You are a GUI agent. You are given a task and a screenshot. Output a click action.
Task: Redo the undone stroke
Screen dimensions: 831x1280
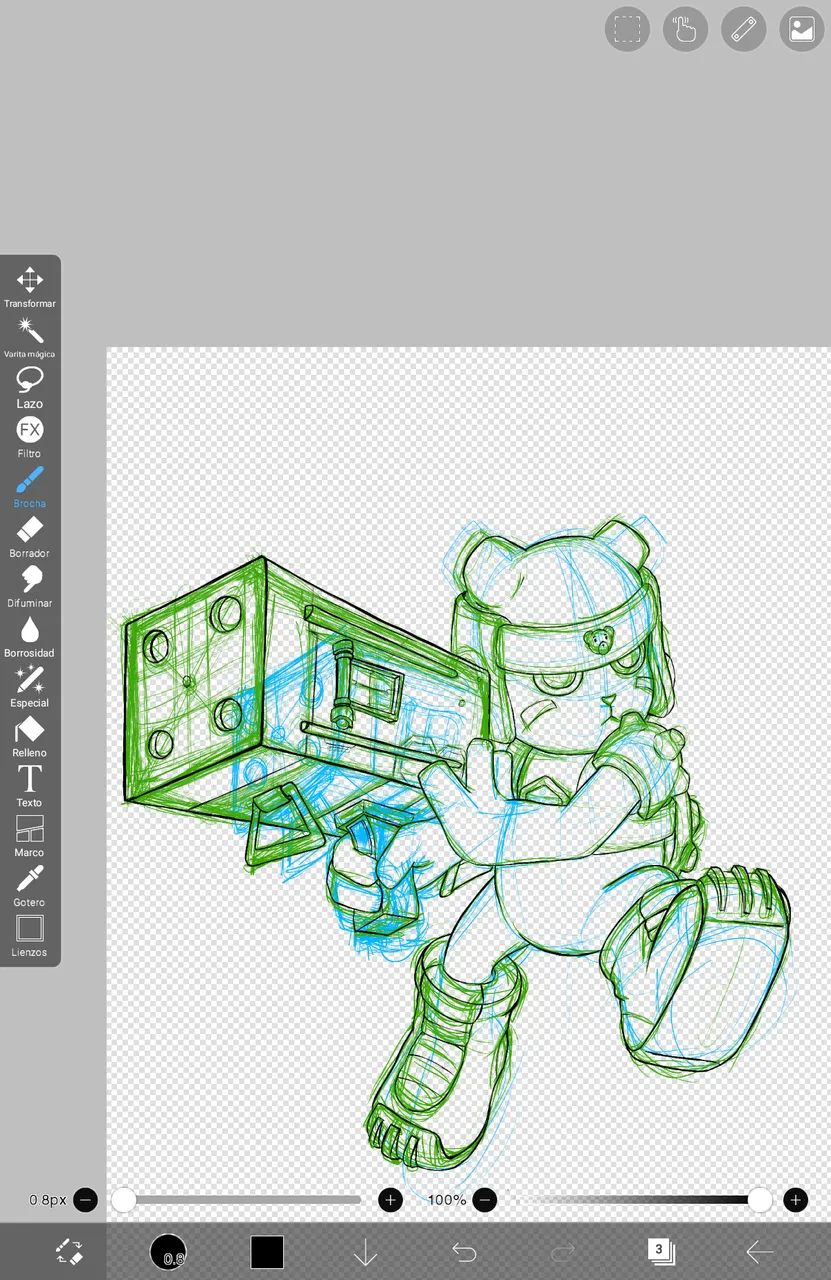563,1251
